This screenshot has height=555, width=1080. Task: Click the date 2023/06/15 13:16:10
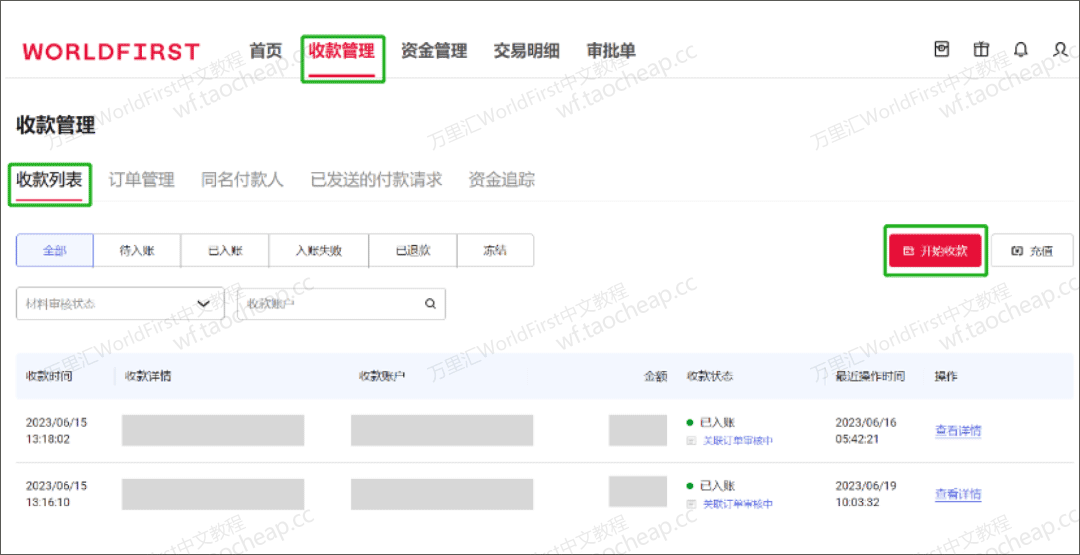coord(56,494)
